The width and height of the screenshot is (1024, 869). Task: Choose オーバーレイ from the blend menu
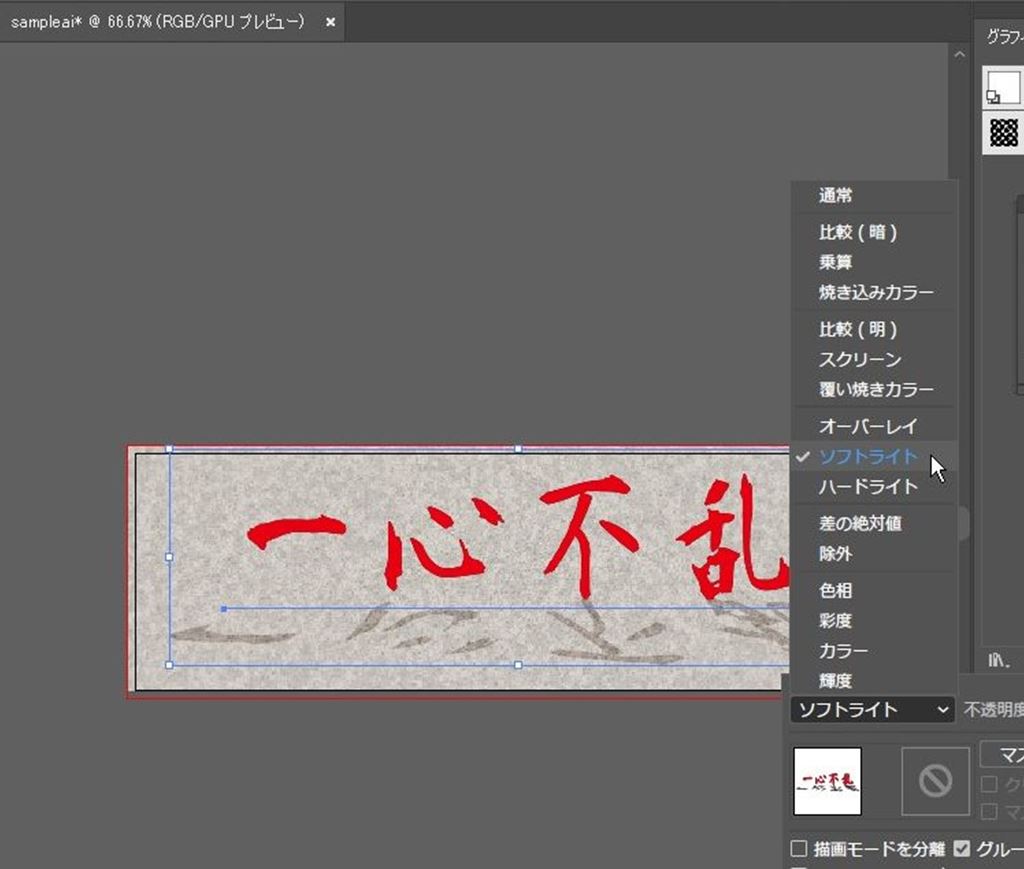point(867,426)
